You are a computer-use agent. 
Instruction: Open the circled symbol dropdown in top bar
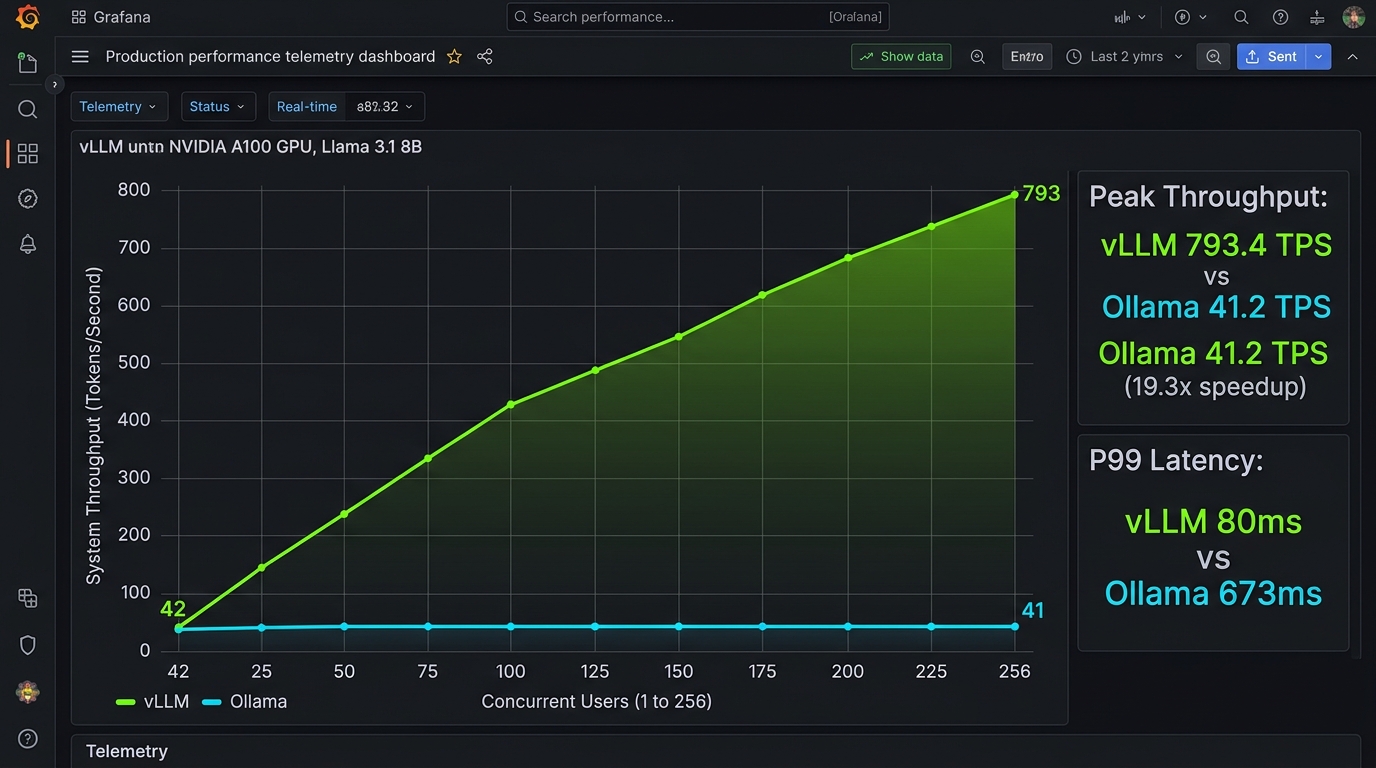pos(1191,17)
